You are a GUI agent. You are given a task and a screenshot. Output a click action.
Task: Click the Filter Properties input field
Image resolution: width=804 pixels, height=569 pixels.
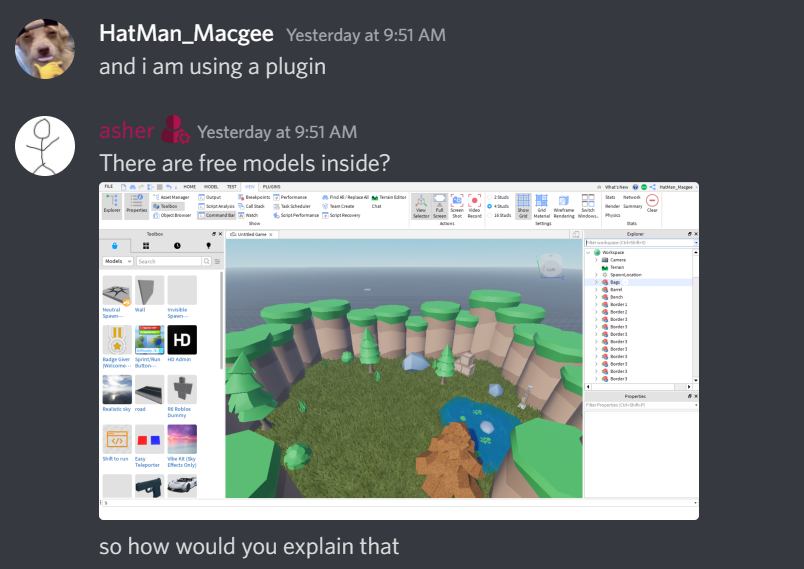(640, 405)
